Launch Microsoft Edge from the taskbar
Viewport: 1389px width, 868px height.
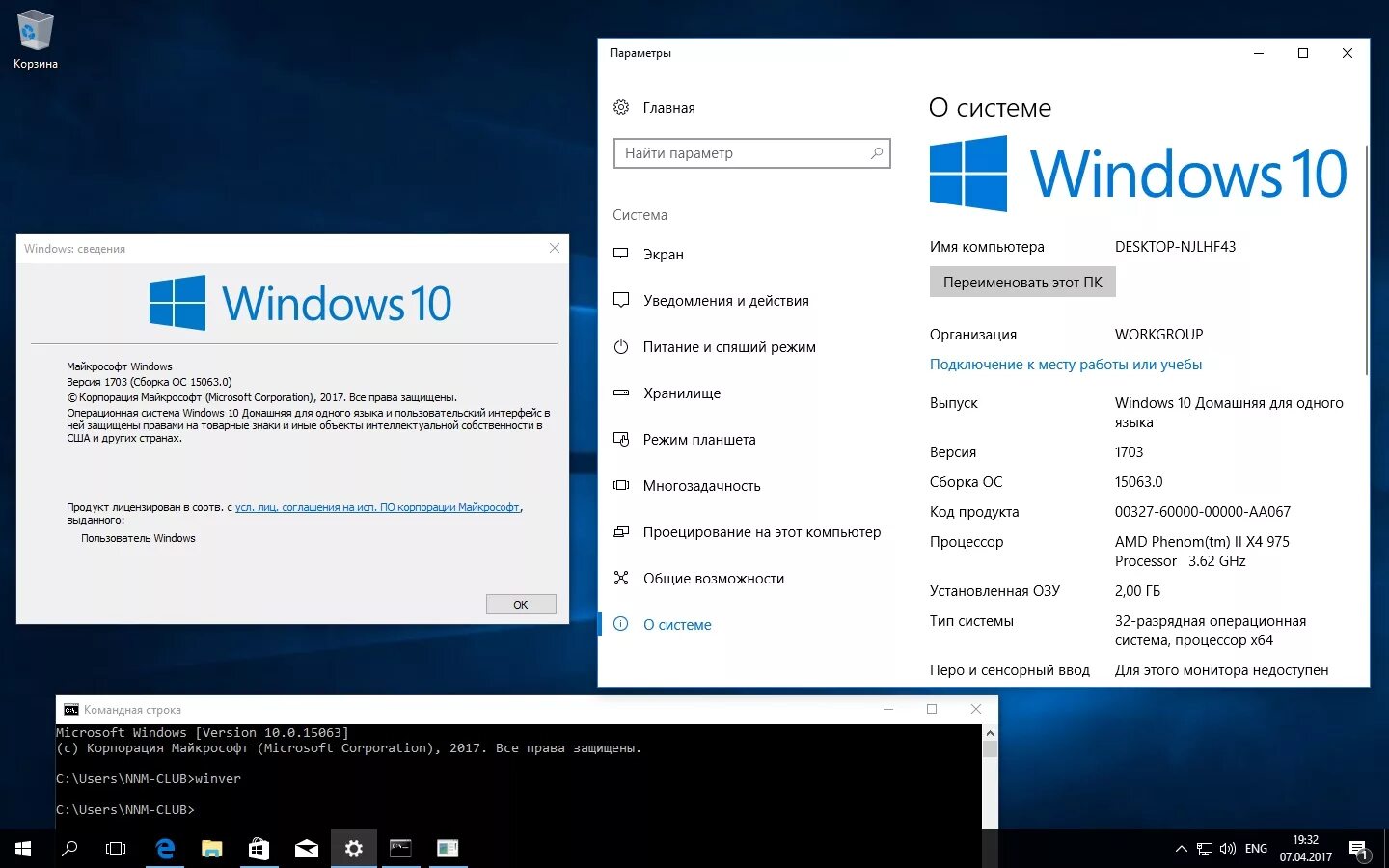tap(165, 849)
